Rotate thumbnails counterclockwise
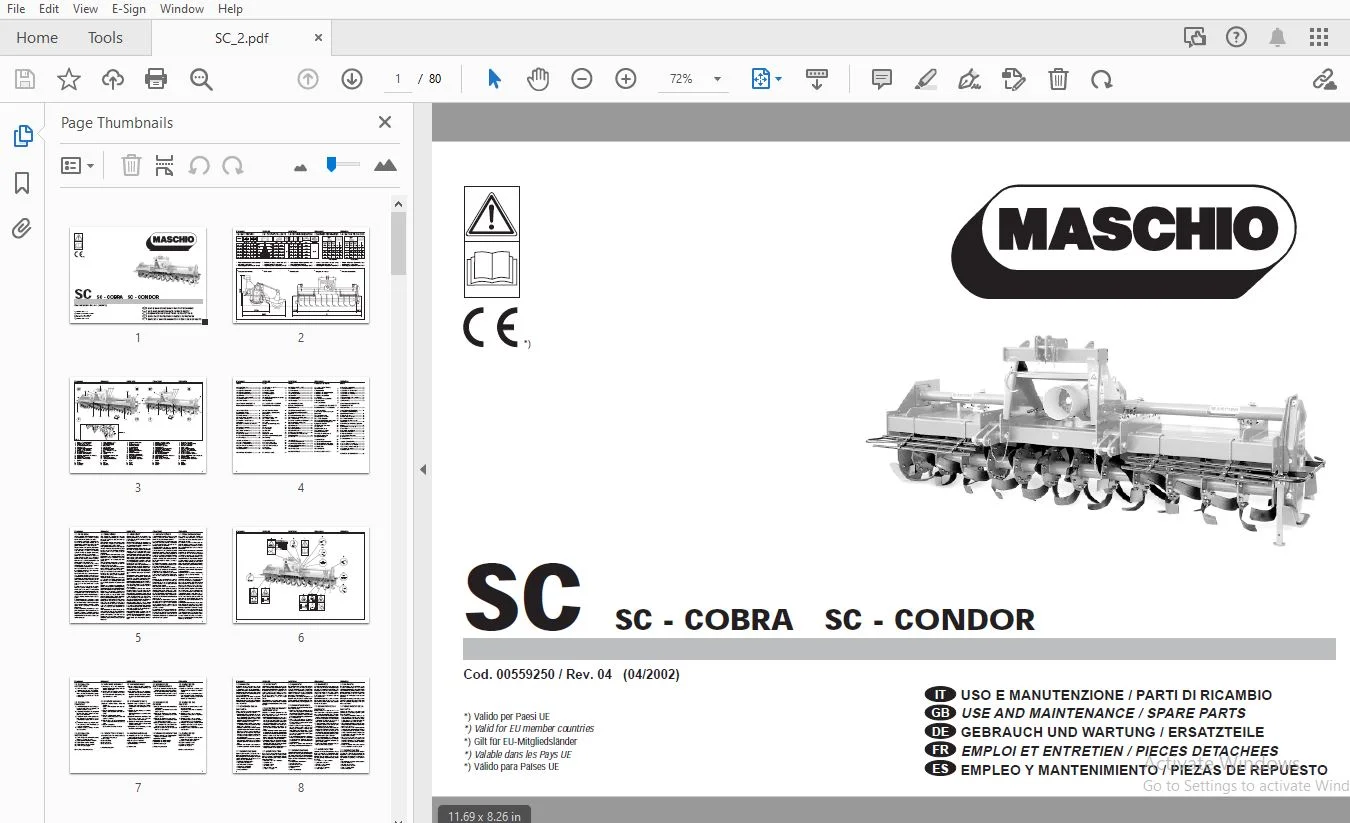The width and height of the screenshot is (1350, 823). pyautogui.click(x=199, y=165)
